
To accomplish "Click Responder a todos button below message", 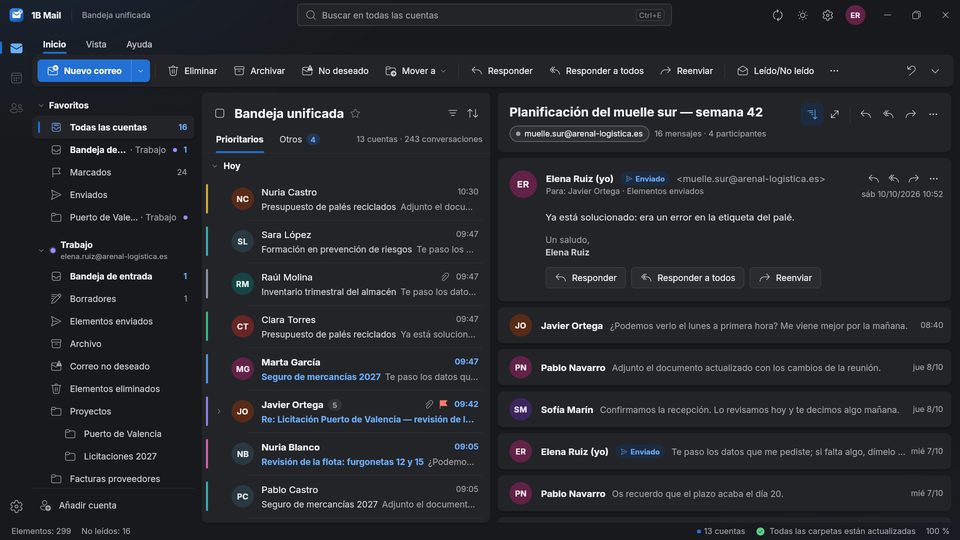I will pyautogui.click(x=688, y=278).
